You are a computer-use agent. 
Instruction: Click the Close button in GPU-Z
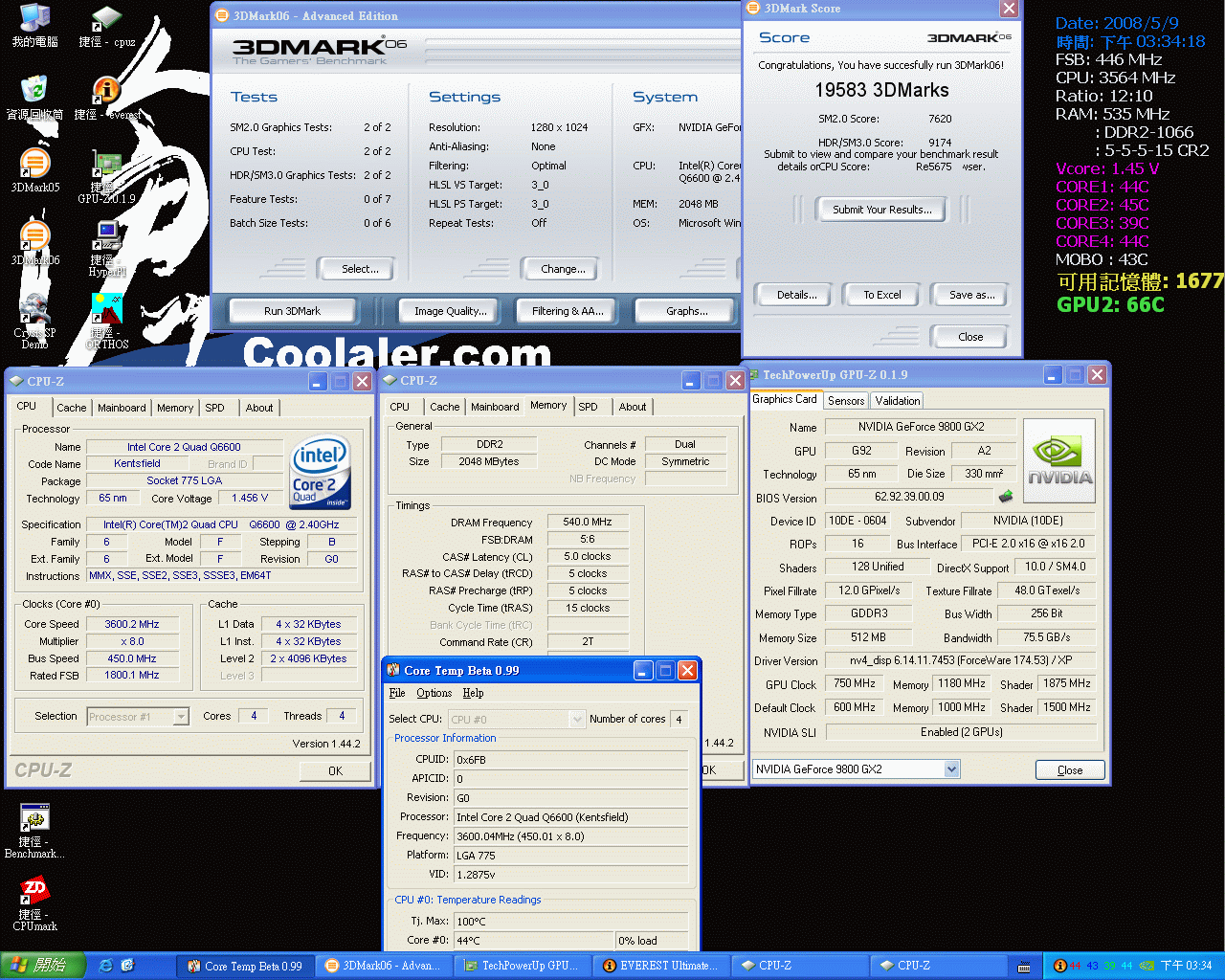coord(1070,770)
